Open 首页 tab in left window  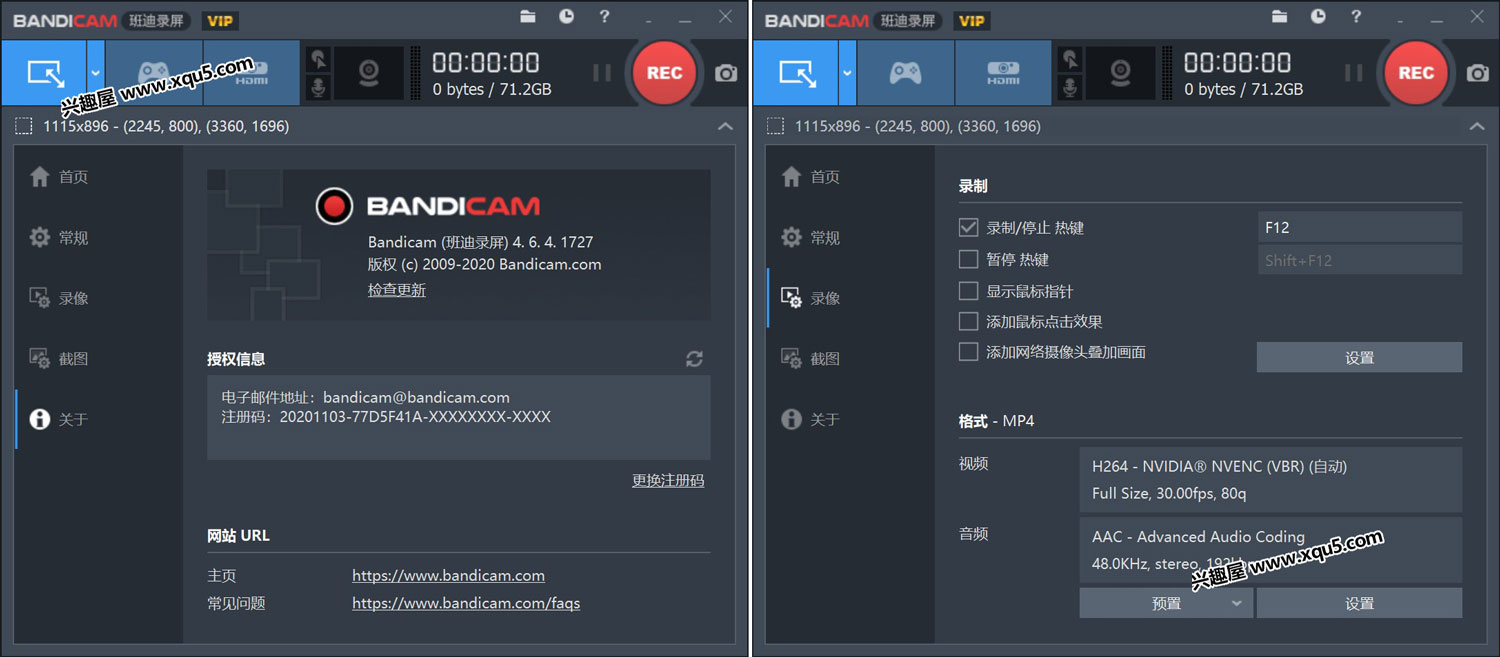tap(100, 177)
